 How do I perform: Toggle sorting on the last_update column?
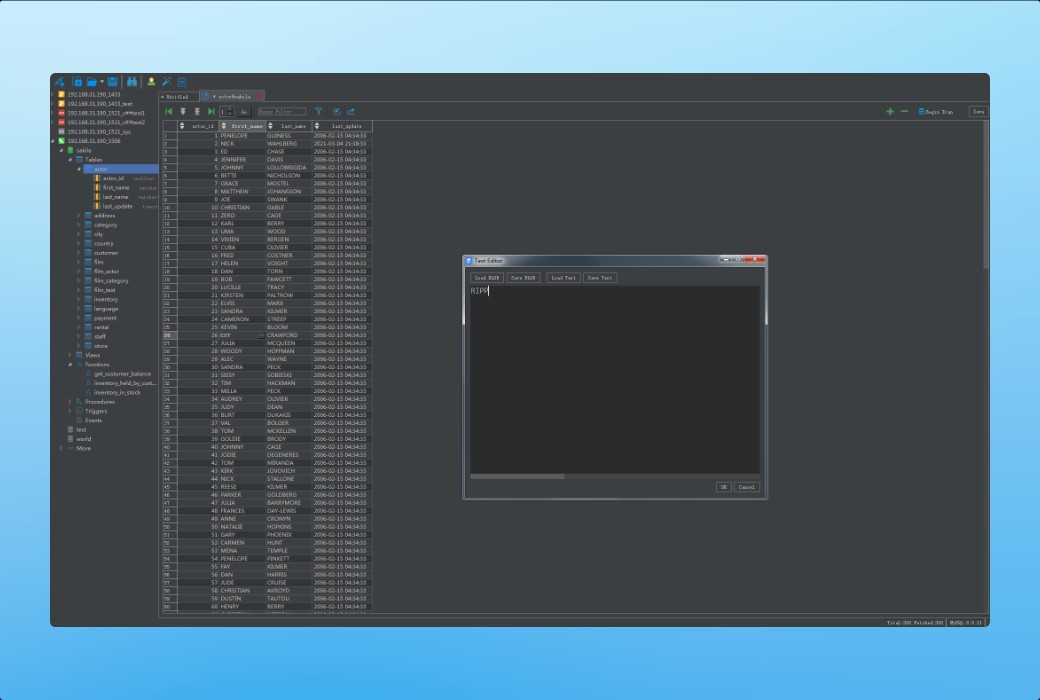pyautogui.click(x=317, y=125)
